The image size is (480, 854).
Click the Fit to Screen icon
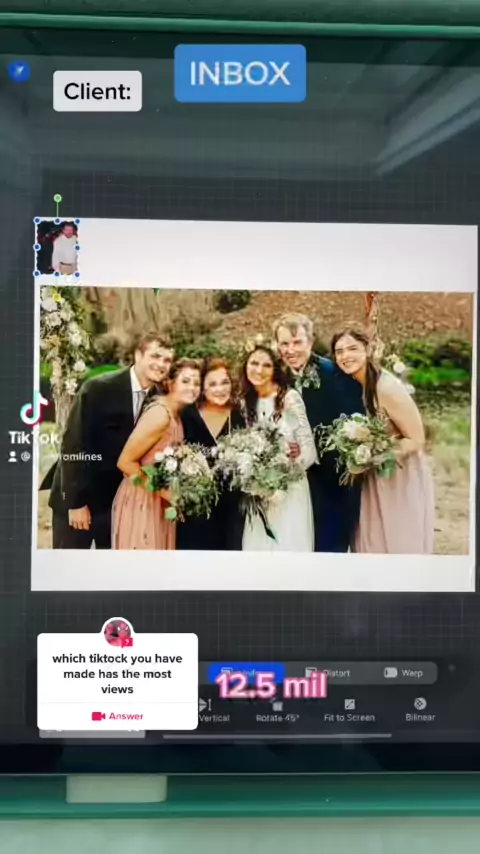[349, 705]
